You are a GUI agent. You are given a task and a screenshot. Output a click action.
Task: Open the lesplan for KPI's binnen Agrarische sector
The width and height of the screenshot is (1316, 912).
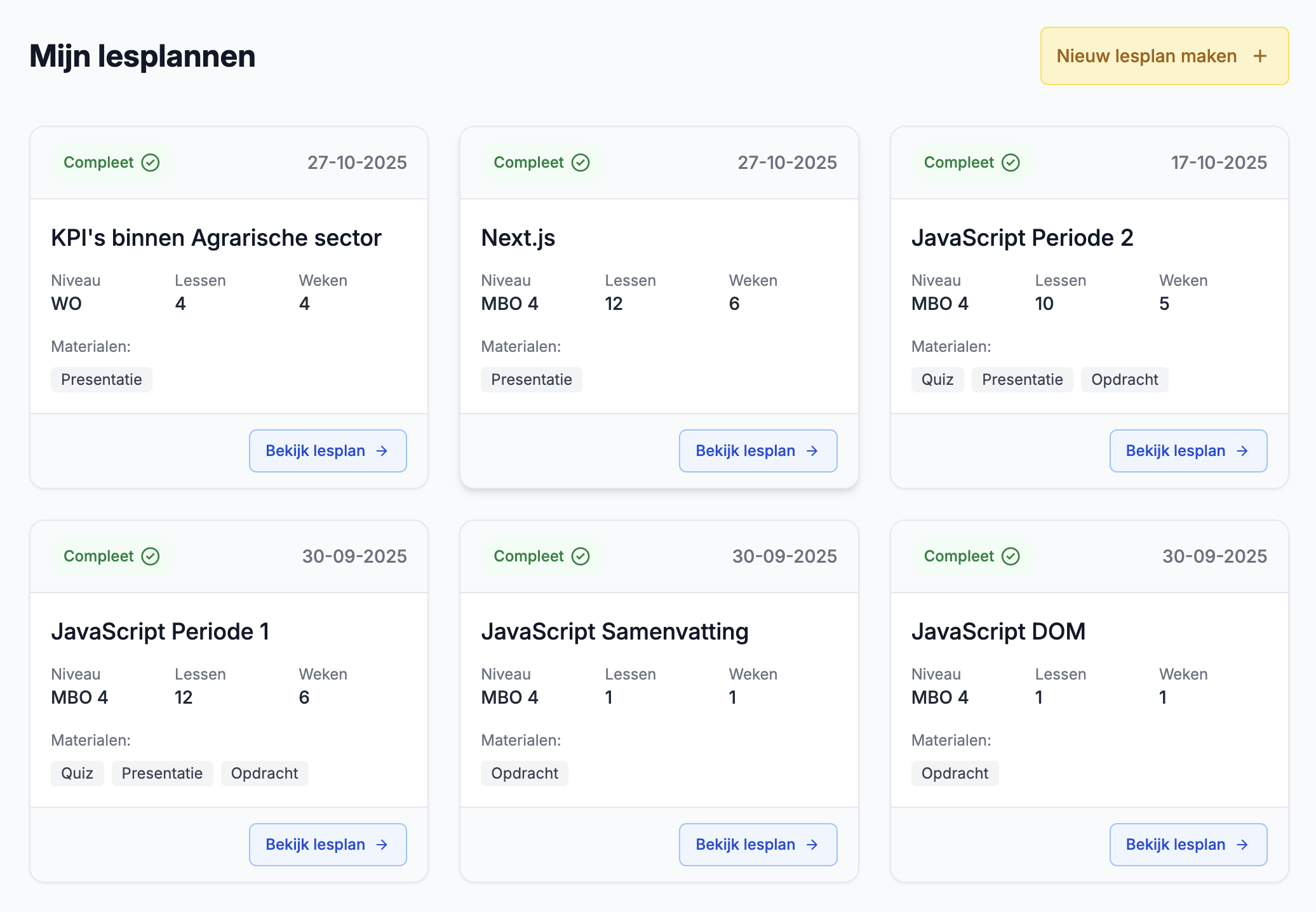pyautogui.click(x=327, y=451)
